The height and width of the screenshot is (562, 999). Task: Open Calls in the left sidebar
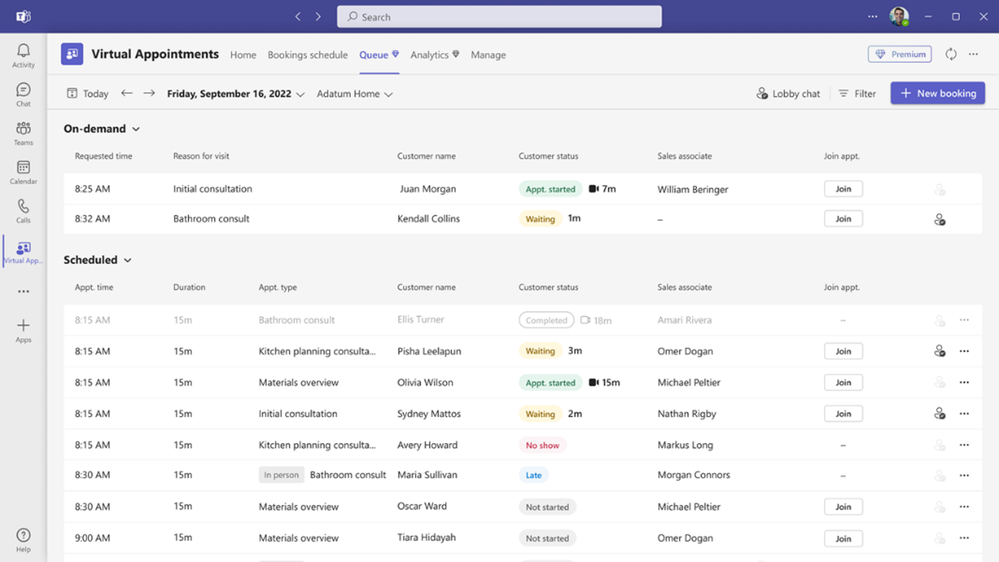pos(23,211)
